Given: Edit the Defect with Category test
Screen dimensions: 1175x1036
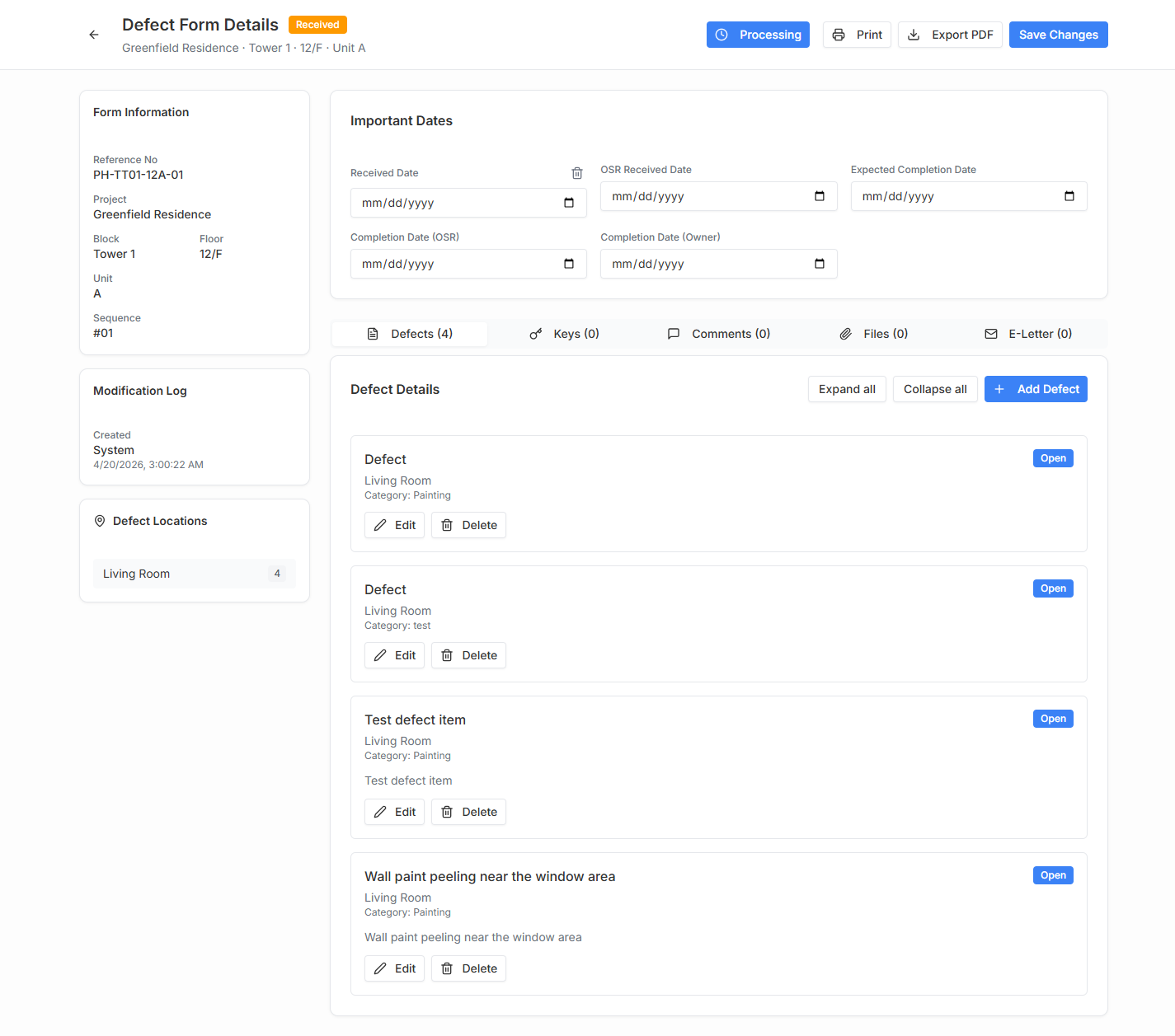Looking at the screenshot, I should [394, 655].
